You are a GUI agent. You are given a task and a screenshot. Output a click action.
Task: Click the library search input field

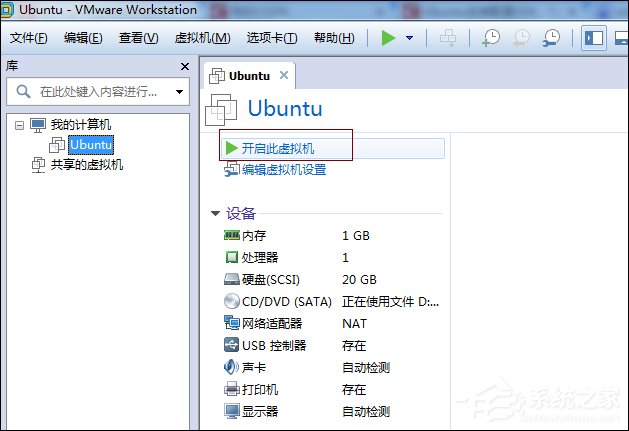coord(98,92)
